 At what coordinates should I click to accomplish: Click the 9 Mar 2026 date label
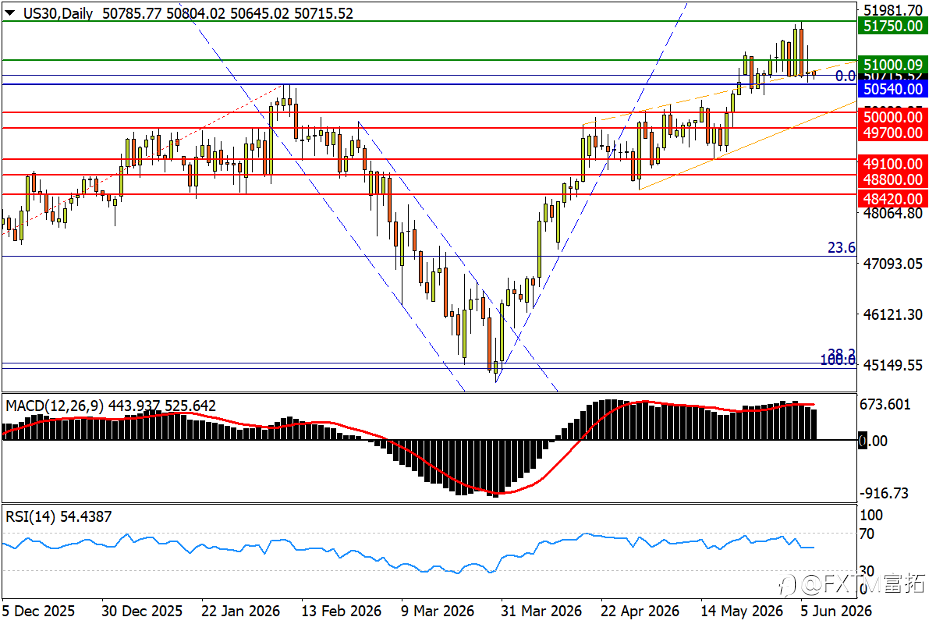coord(437,611)
